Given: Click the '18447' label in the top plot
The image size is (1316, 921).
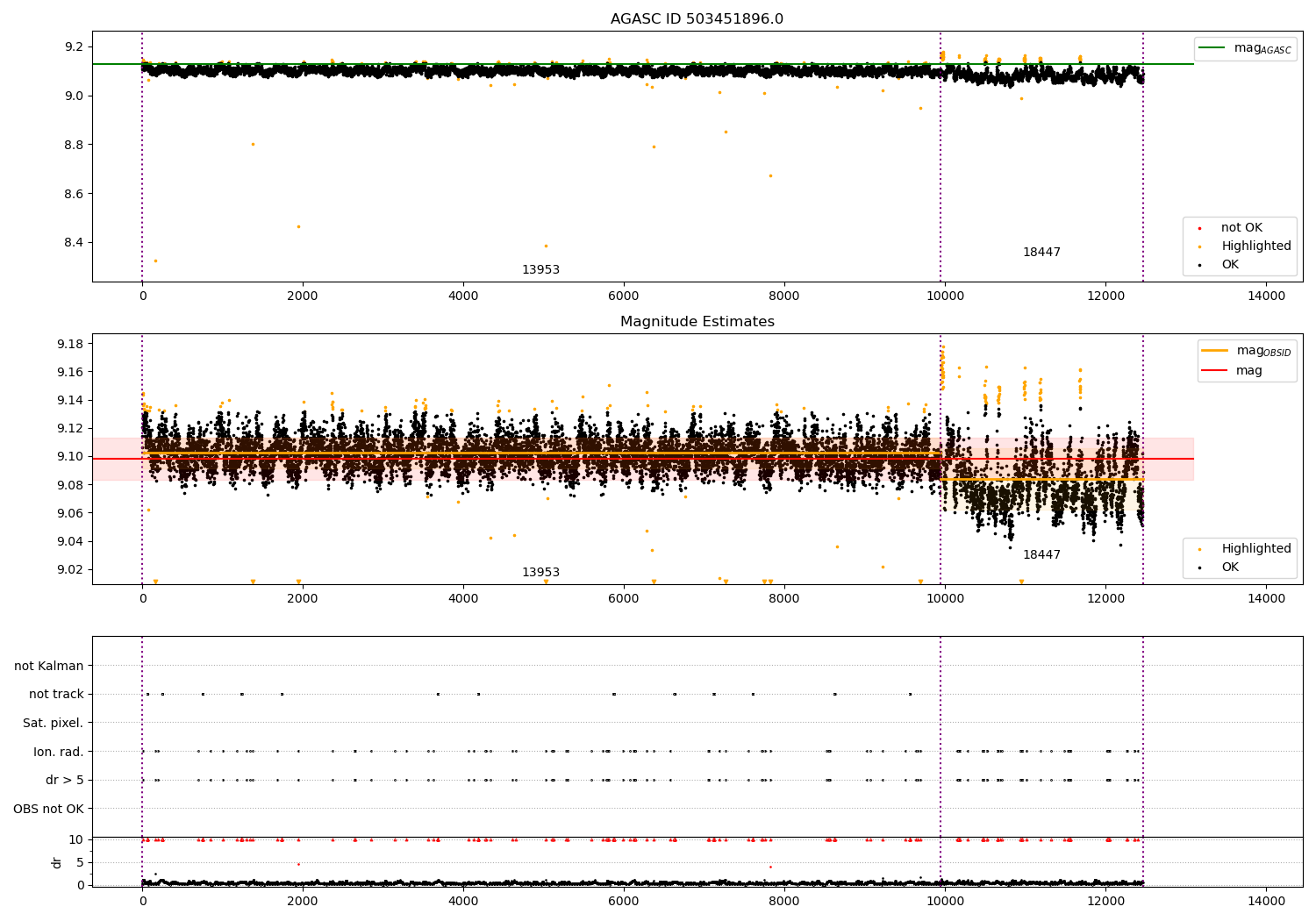Looking at the screenshot, I should [x=1041, y=253].
